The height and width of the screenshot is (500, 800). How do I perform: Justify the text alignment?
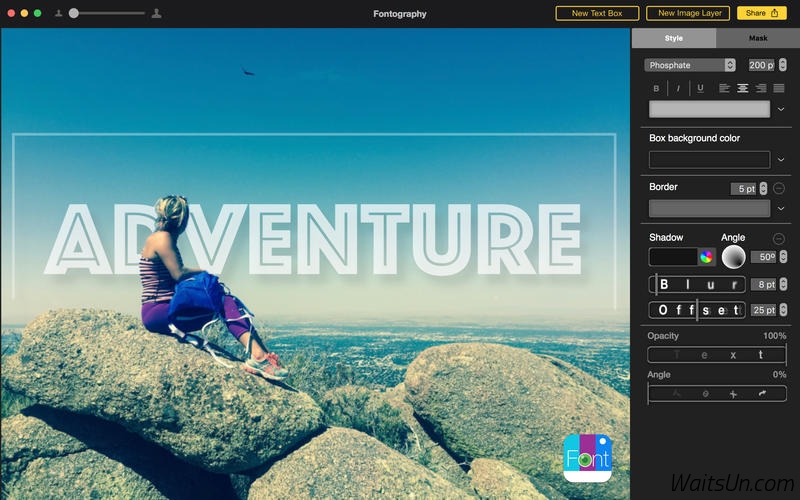coord(779,88)
